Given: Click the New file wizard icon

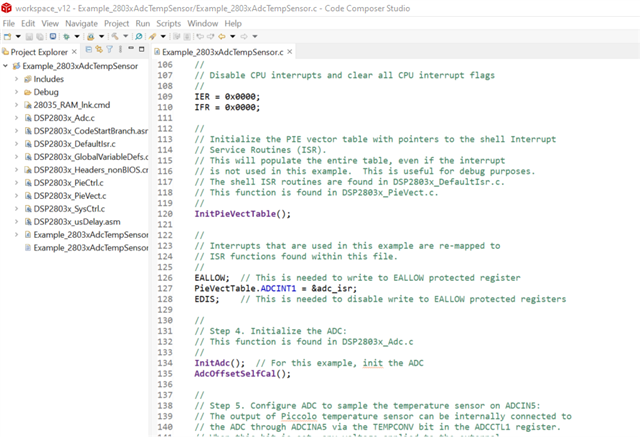Looking at the screenshot, I should tap(7, 36).
